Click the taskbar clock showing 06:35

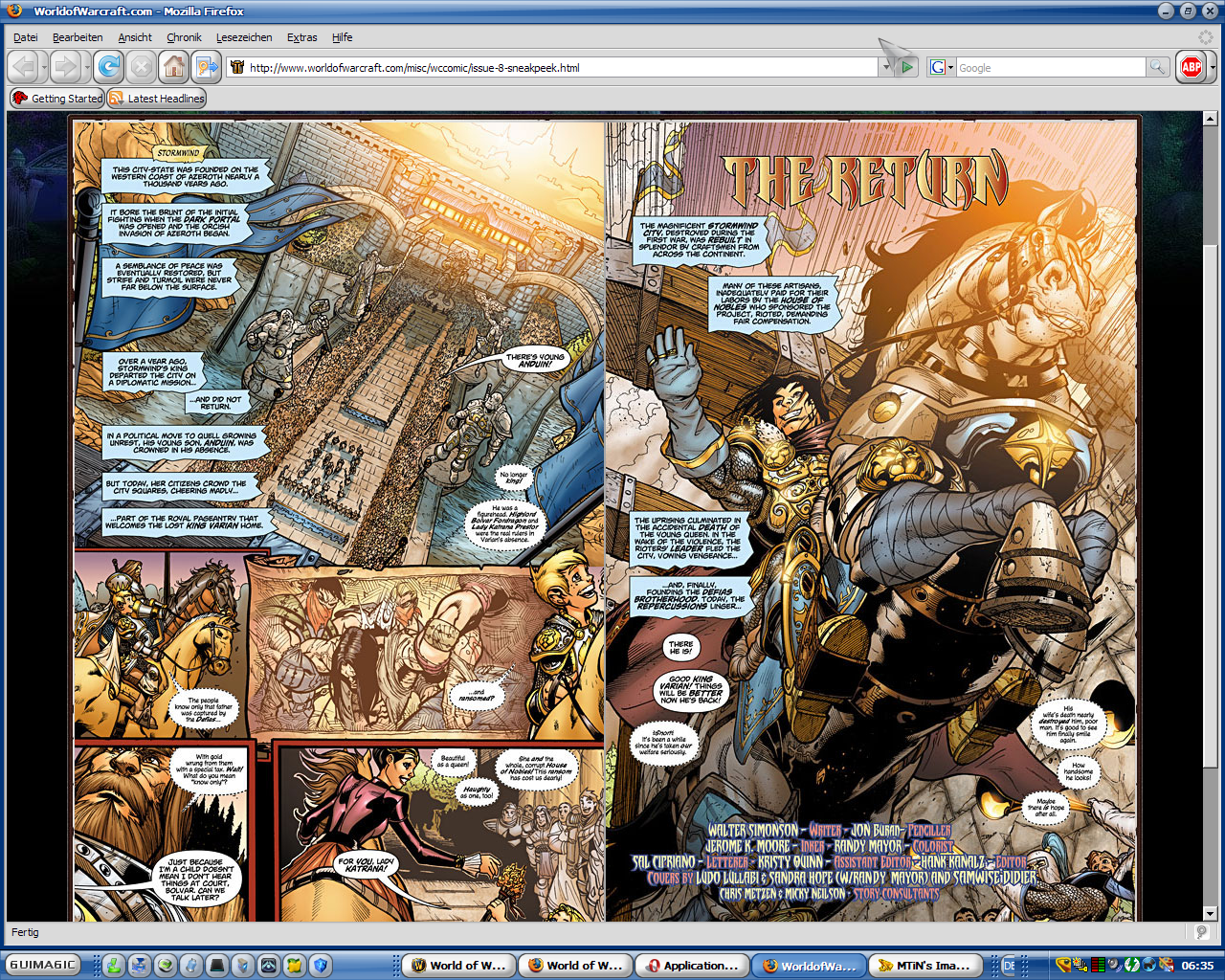[x=1197, y=966]
